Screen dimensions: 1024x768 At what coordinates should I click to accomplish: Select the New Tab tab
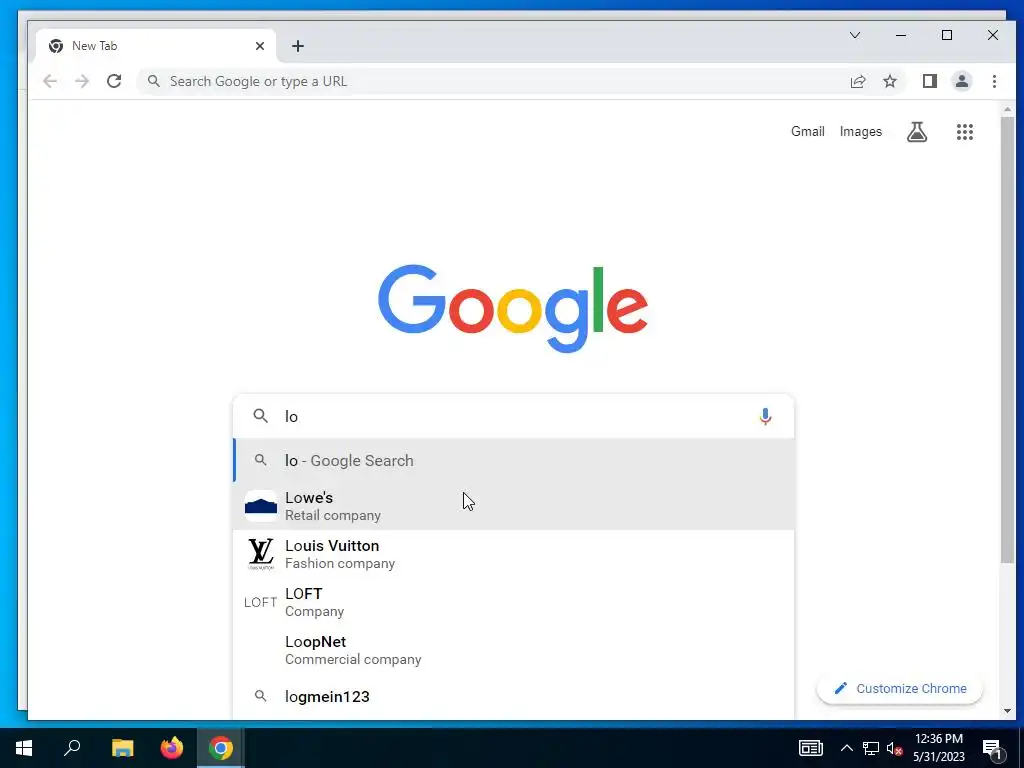[x=157, y=46]
